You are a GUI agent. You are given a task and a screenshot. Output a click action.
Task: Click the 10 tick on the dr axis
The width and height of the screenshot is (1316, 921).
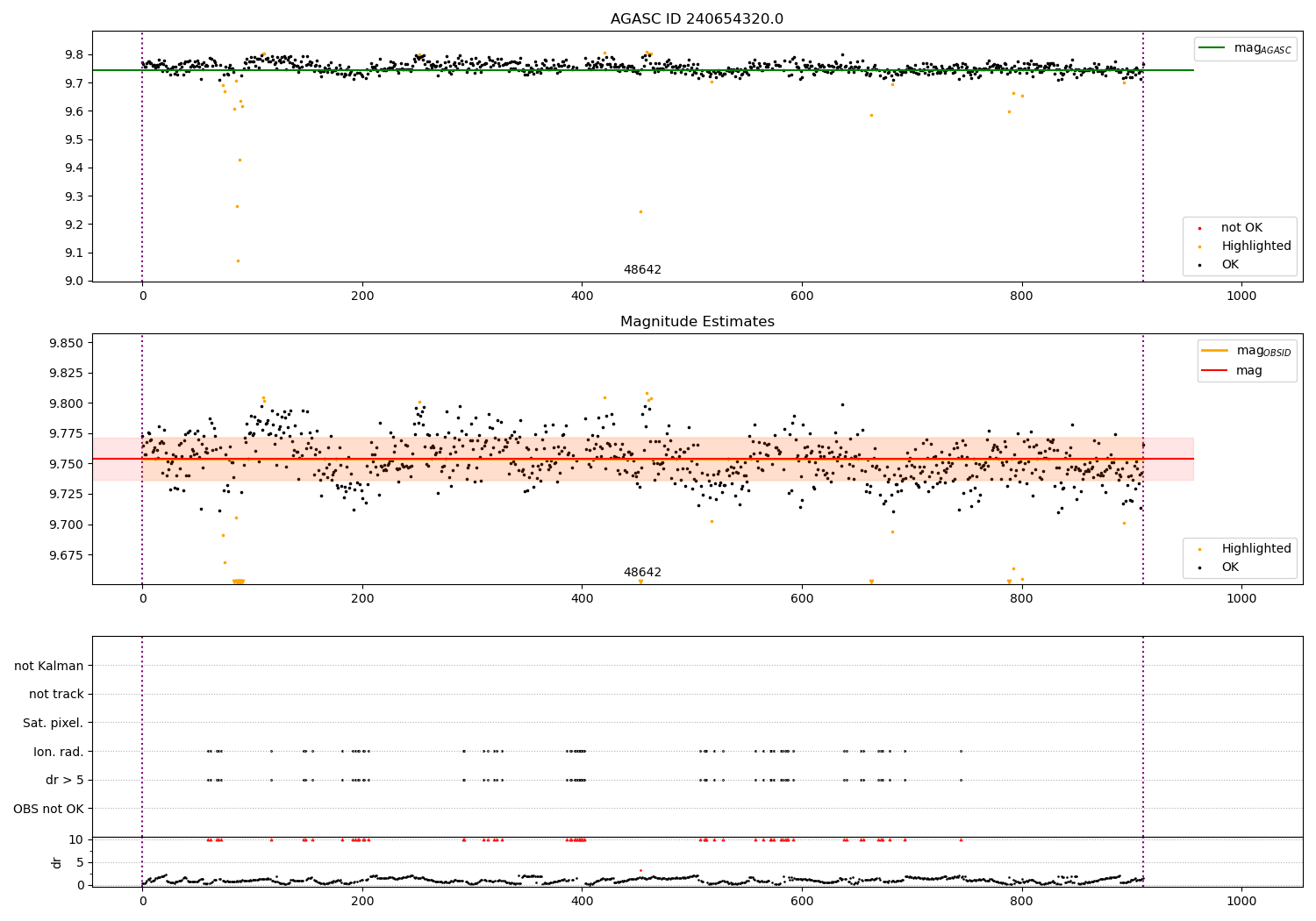pyautogui.click(x=76, y=839)
